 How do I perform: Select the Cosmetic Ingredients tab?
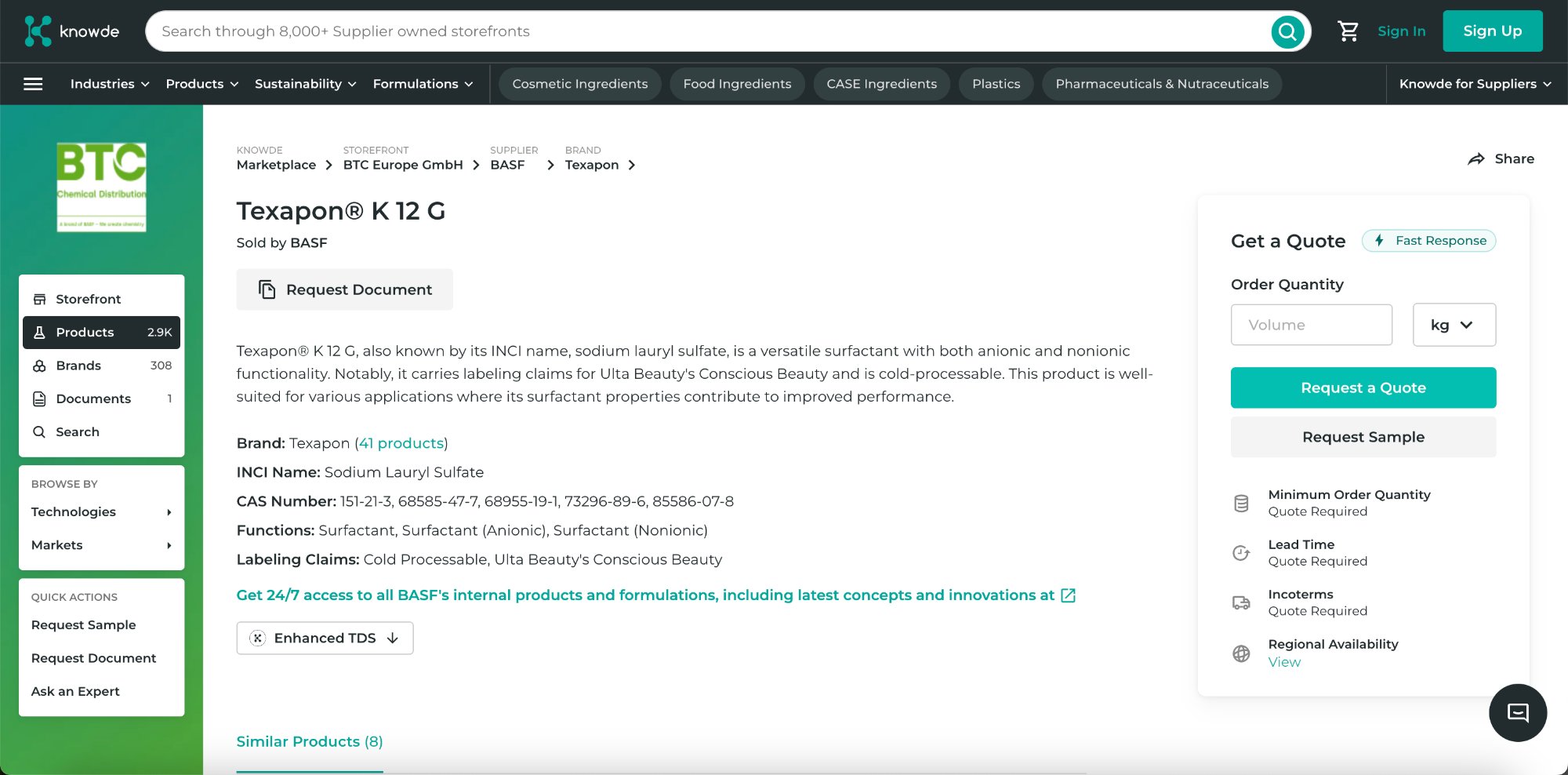coord(579,83)
